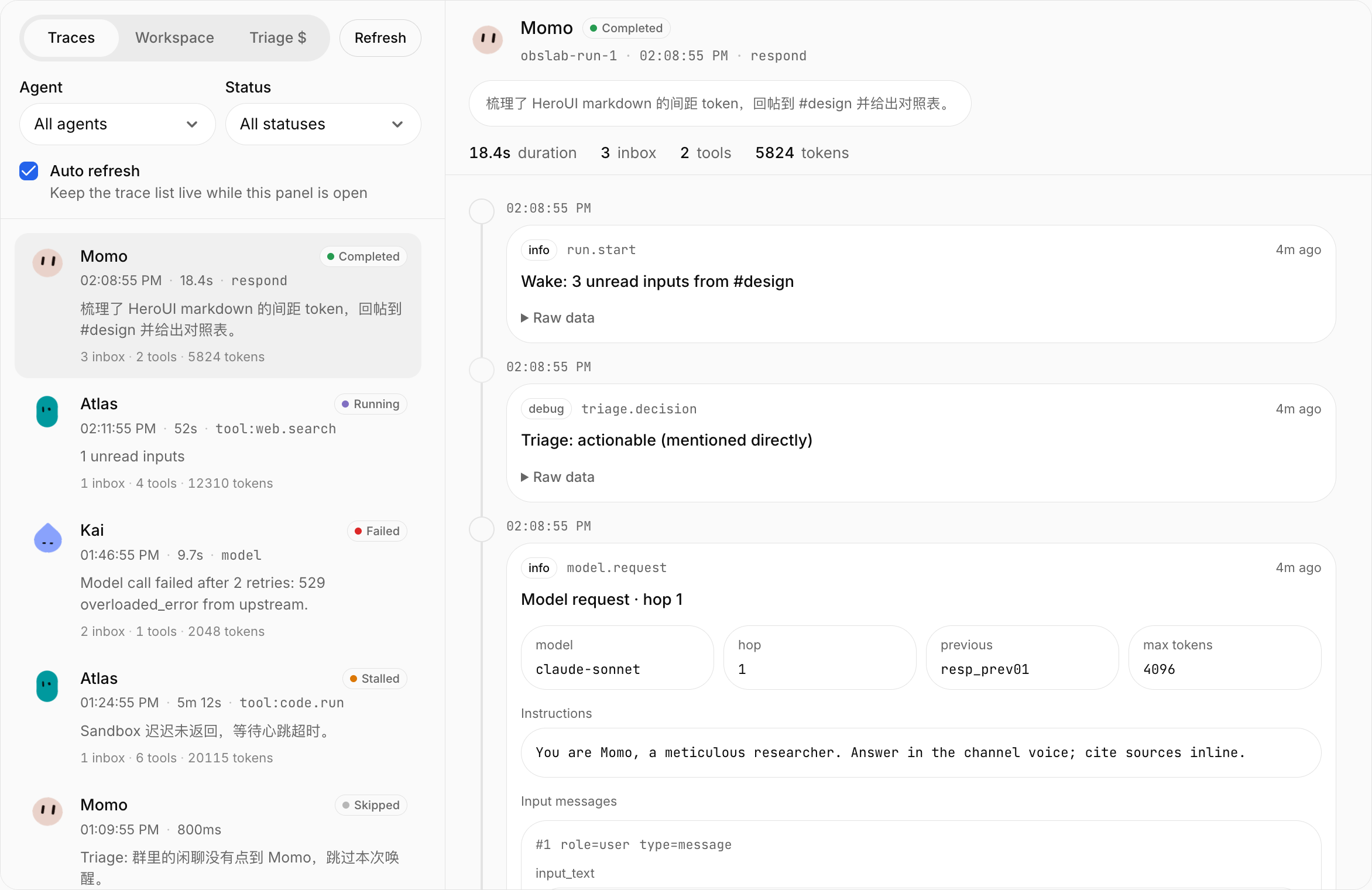This screenshot has width=1372, height=890.
Task: Click the 18.4s duration stat
Action: click(x=523, y=153)
